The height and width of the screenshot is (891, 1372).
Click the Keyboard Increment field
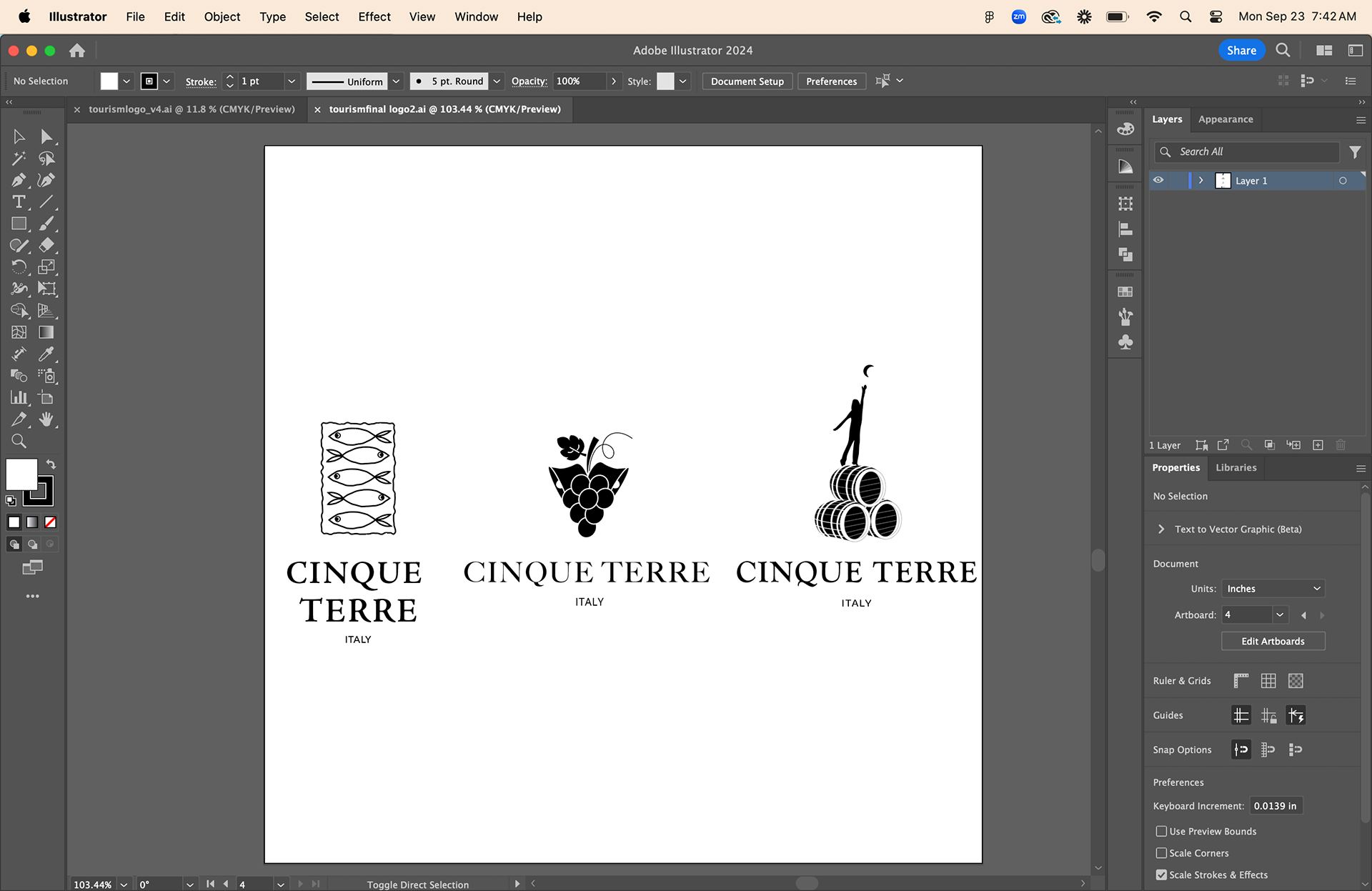[1276, 806]
